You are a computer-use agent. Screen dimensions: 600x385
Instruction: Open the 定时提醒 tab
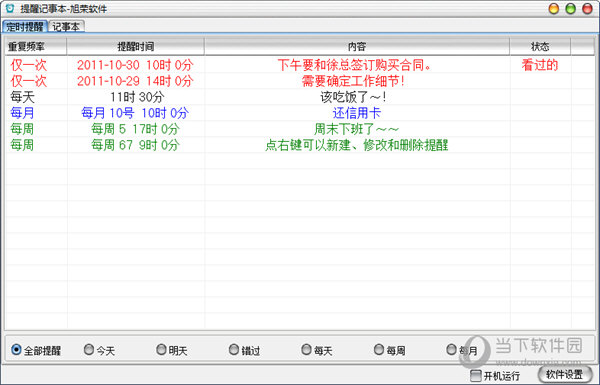click(25, 27)
